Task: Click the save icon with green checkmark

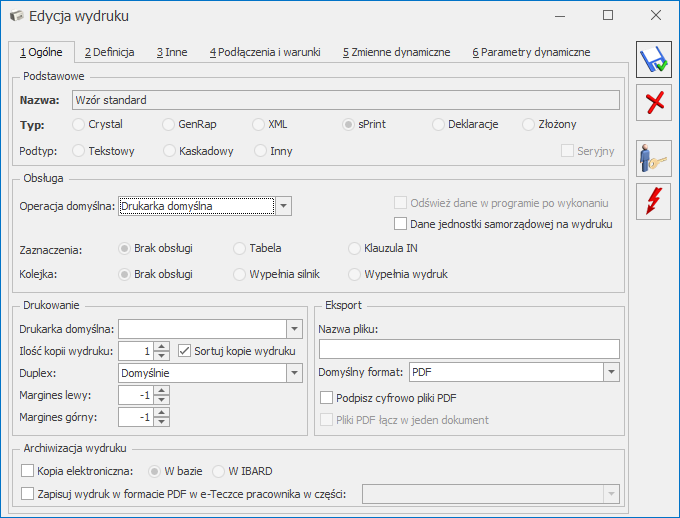Action: click(655, 60)
